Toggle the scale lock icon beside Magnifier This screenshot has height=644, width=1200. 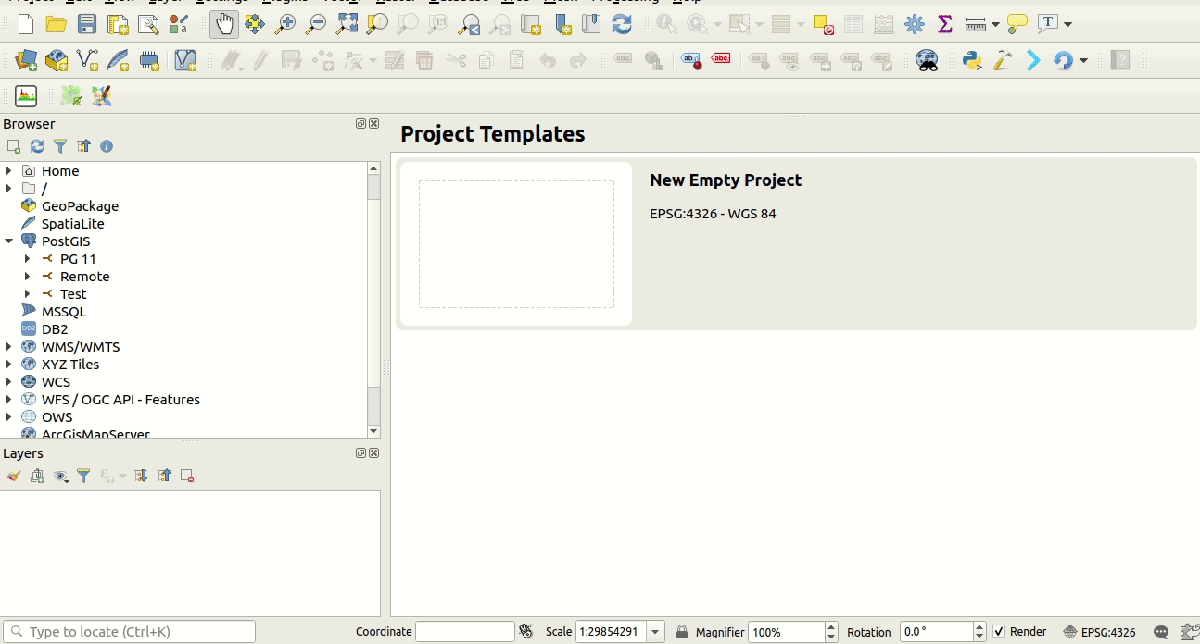point(682,632)
